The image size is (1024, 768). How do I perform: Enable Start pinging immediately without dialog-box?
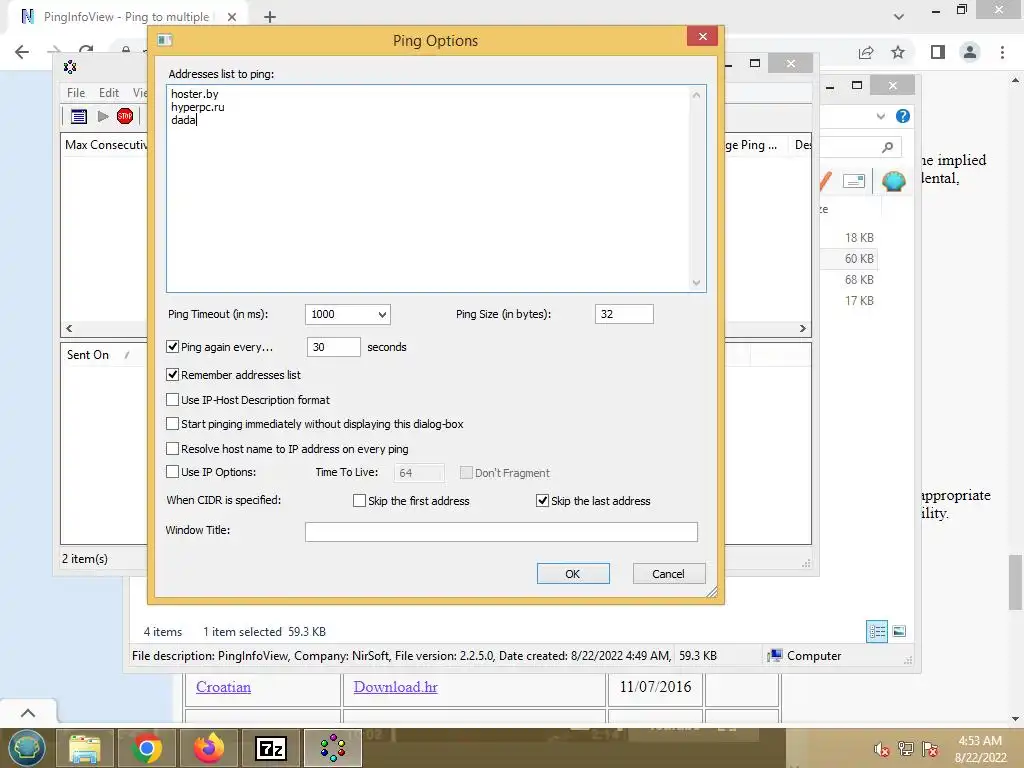click(x=172, y=424)
